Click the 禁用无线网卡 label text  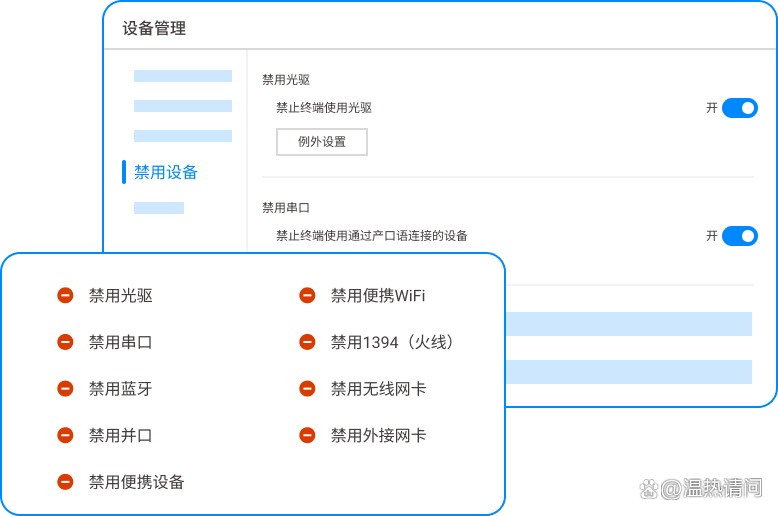pos(378,389)
